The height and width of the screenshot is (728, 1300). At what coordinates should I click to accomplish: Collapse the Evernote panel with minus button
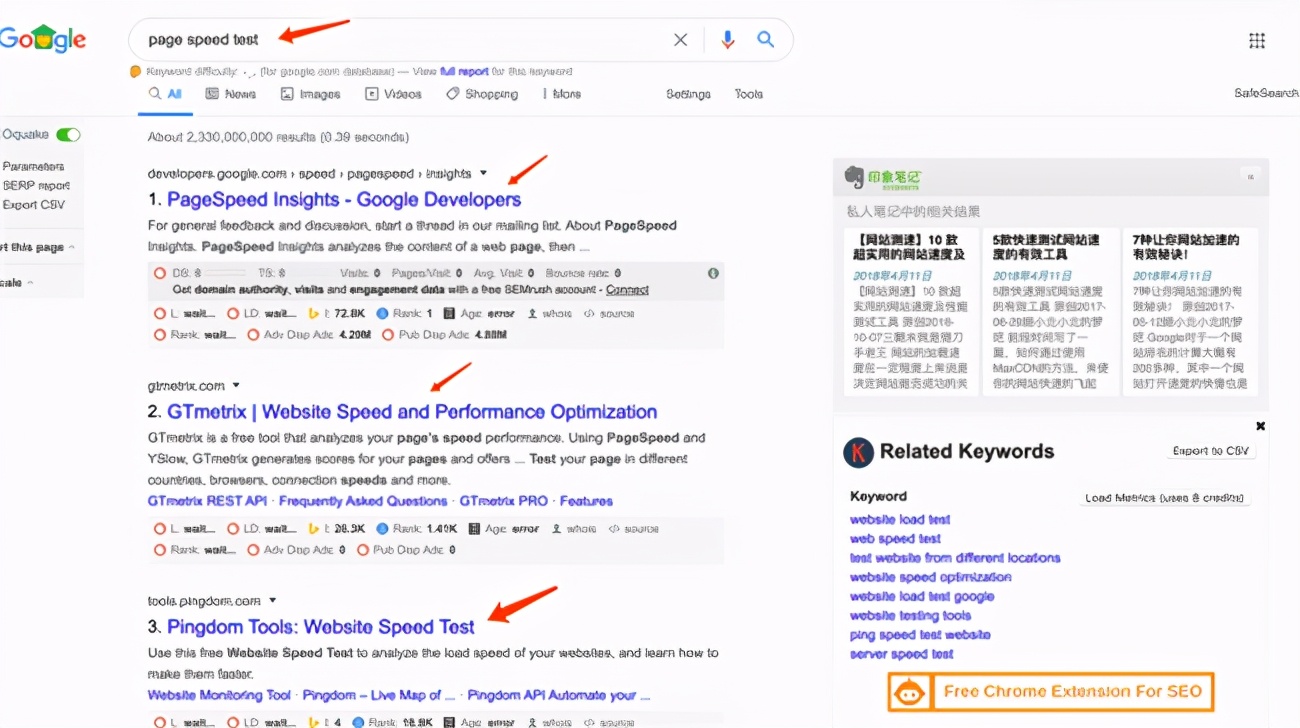tap(1250, 176)
